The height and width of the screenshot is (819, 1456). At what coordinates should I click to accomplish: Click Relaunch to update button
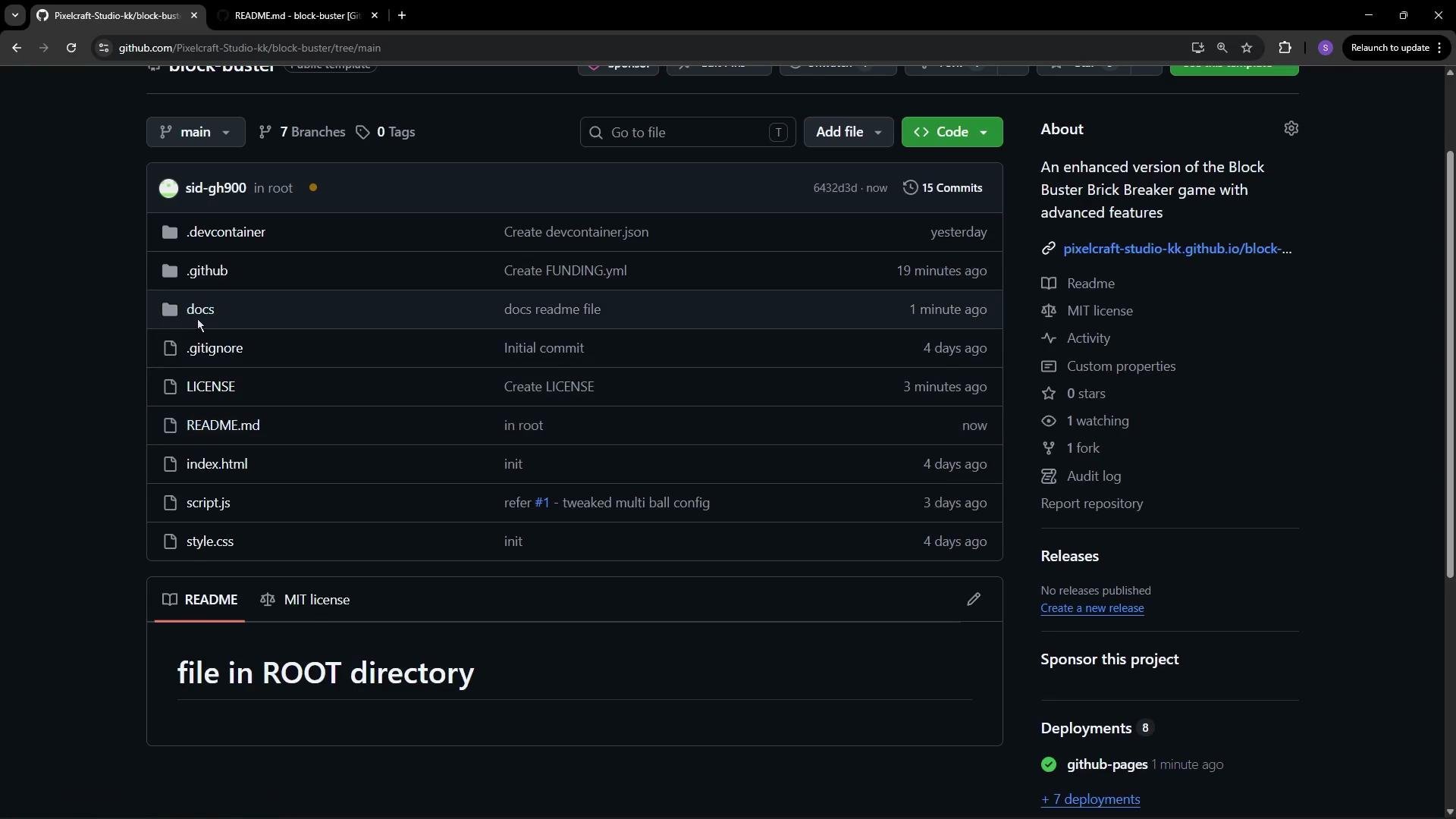click(x=1396, y=48)
